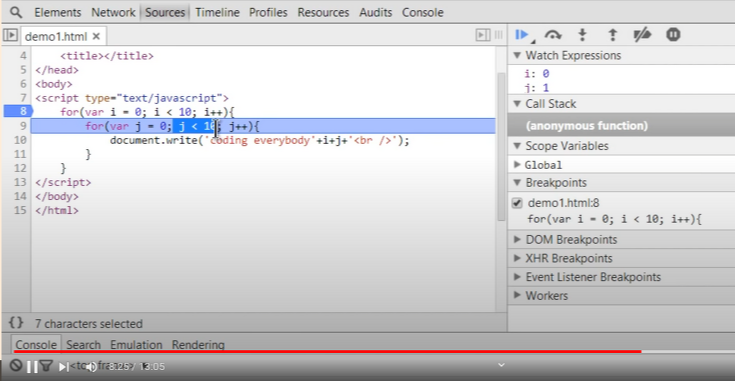This screenshot has width=735, height=381.
Task: Click the watch expression j: 1
Action: click(x=537, y=88)
